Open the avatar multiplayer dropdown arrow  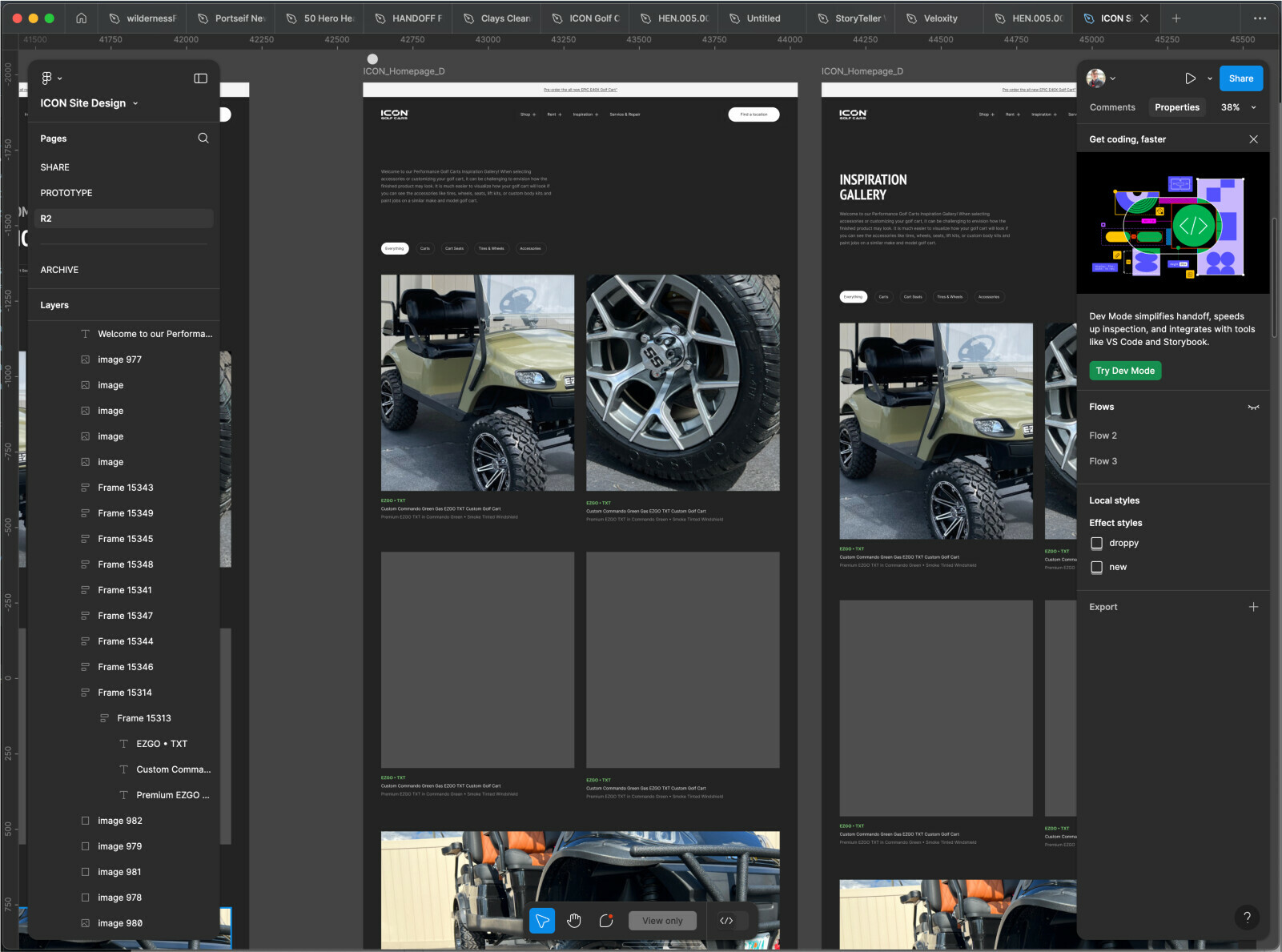point(1113,78)
